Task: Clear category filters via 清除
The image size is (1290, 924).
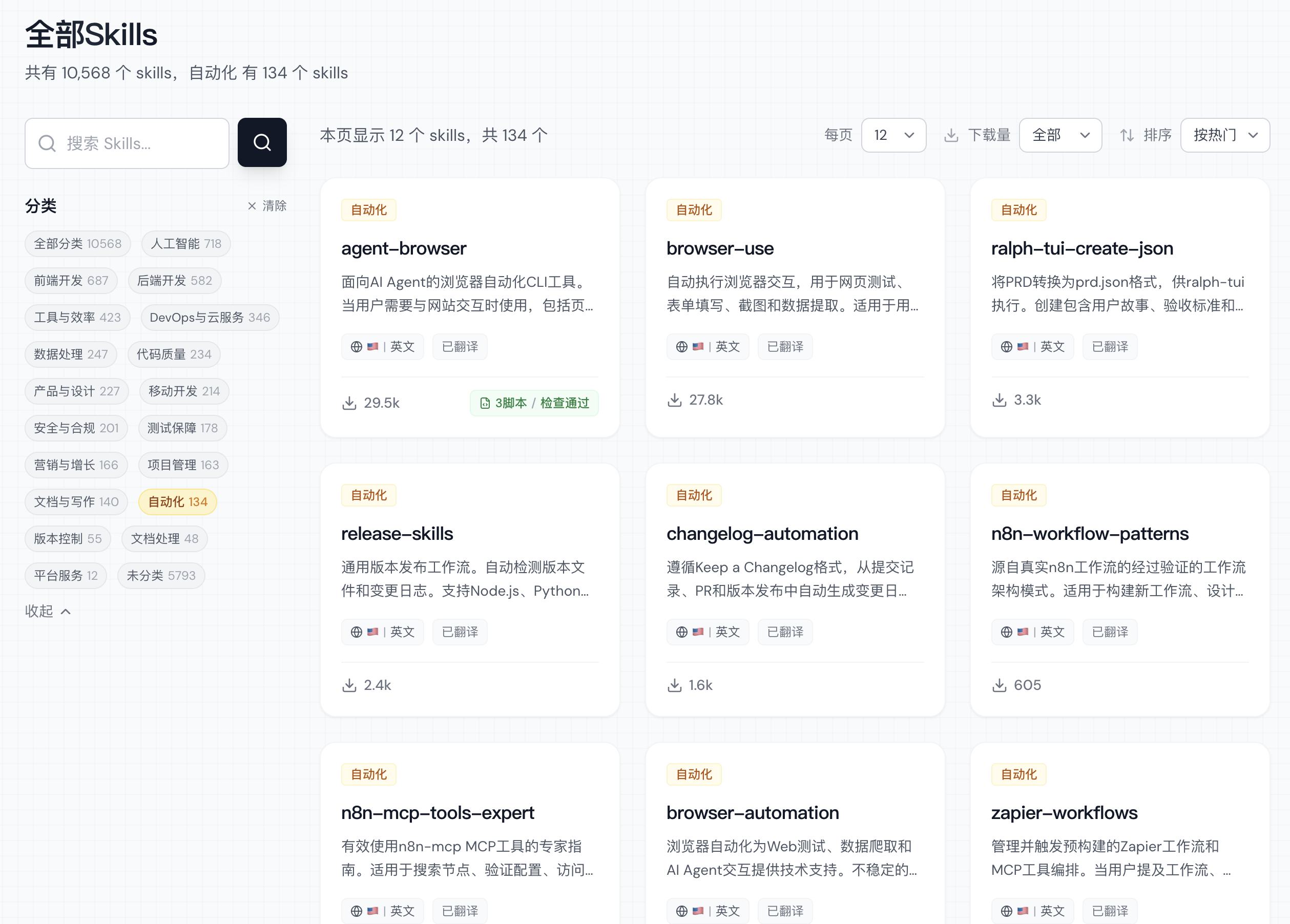Action: point(267,206)
